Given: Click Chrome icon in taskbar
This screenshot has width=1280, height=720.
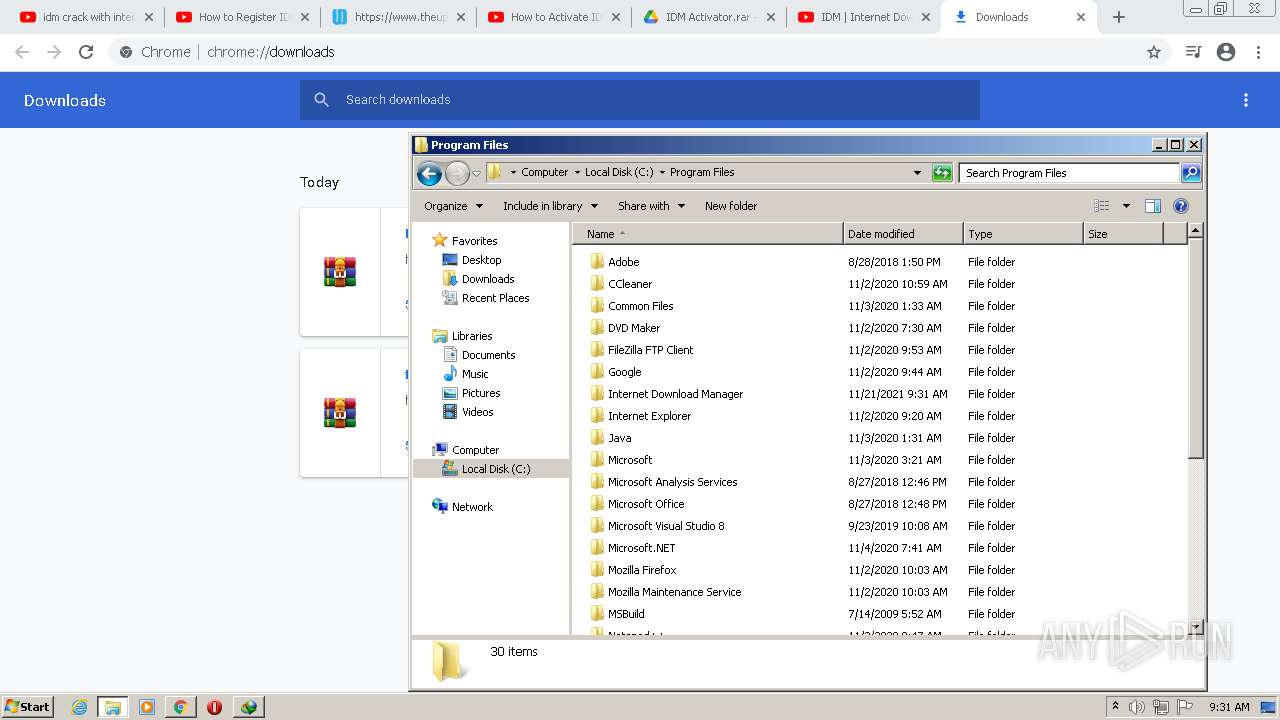Looking at the screenshot, I should pyautogui.click(x=180, y=707).
